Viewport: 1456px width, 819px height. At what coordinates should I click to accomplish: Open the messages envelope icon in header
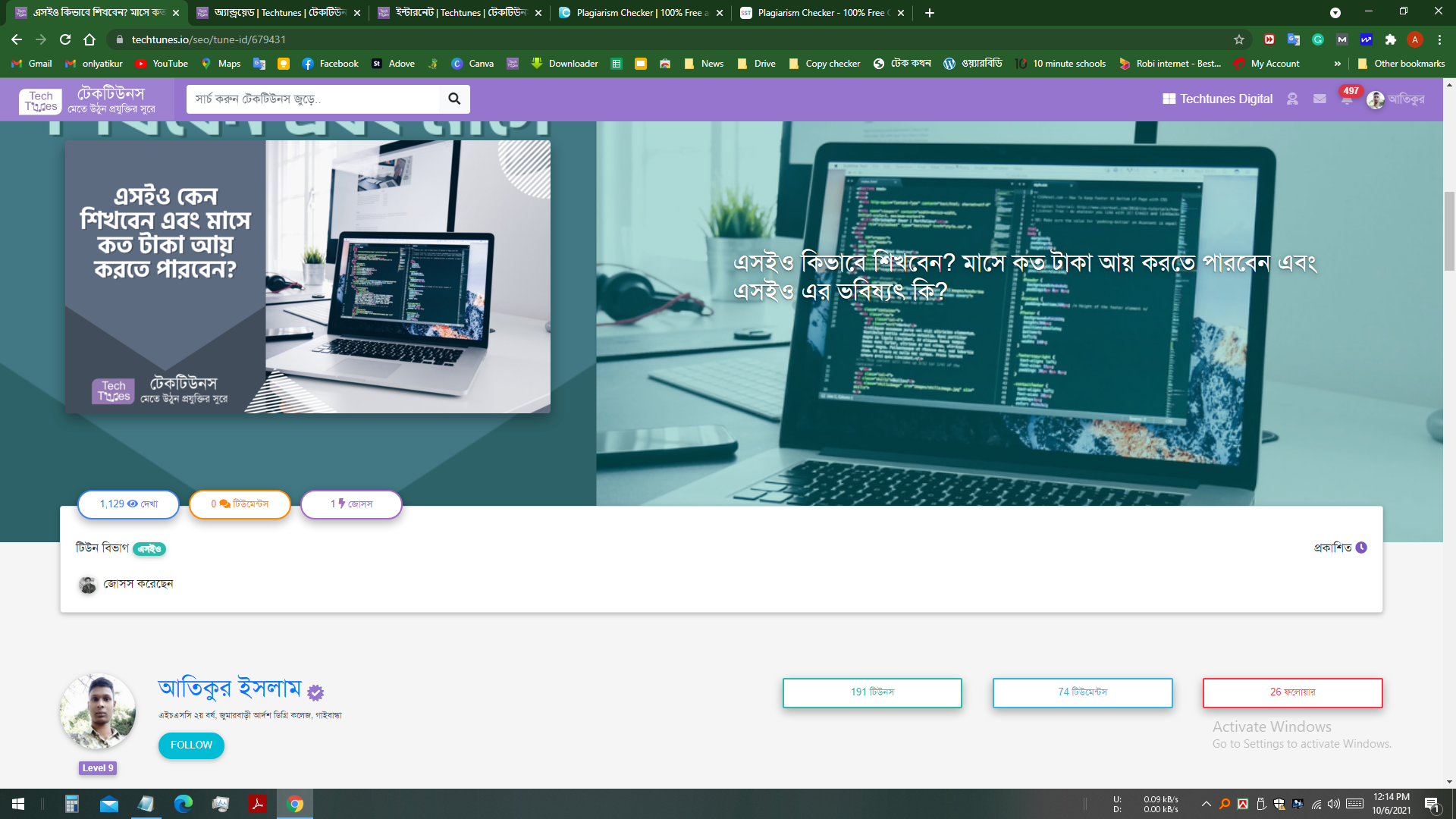click(x=1319, y=99)
